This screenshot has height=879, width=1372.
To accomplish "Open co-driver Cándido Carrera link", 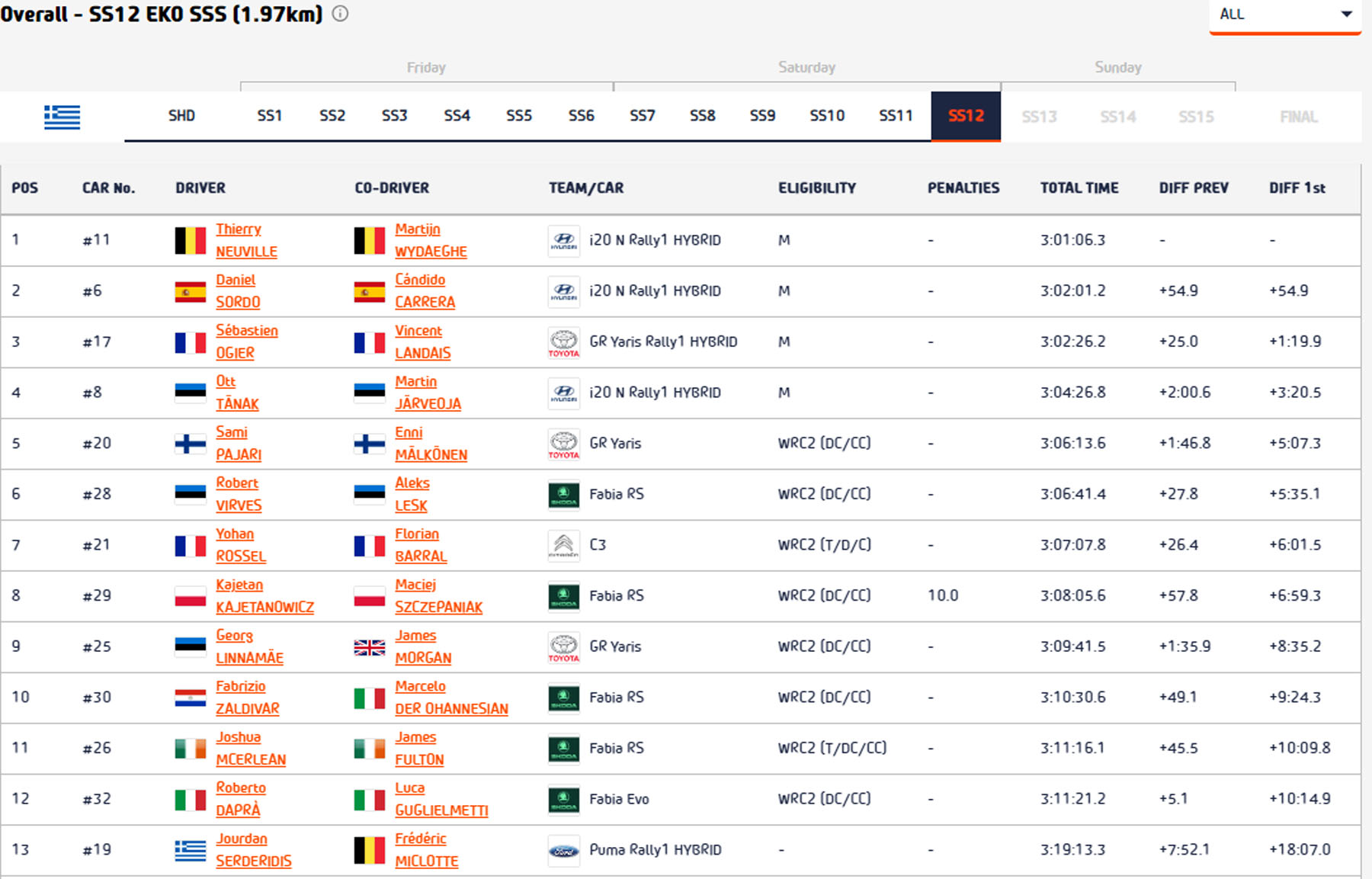I will (425, 291).
